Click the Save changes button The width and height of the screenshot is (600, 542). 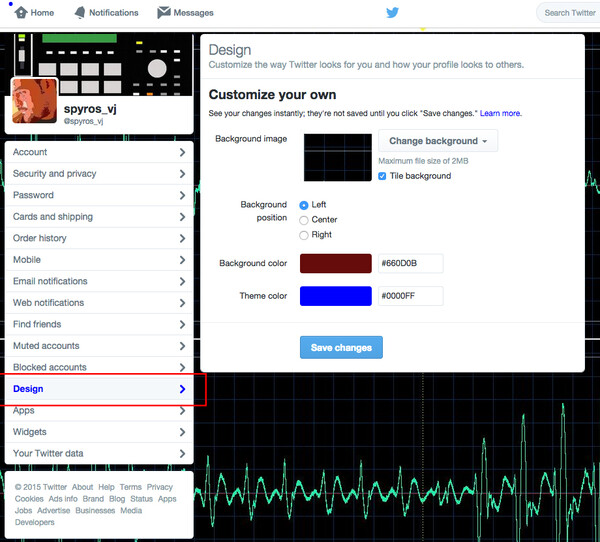pyautogui.click(x=341, y=347)
